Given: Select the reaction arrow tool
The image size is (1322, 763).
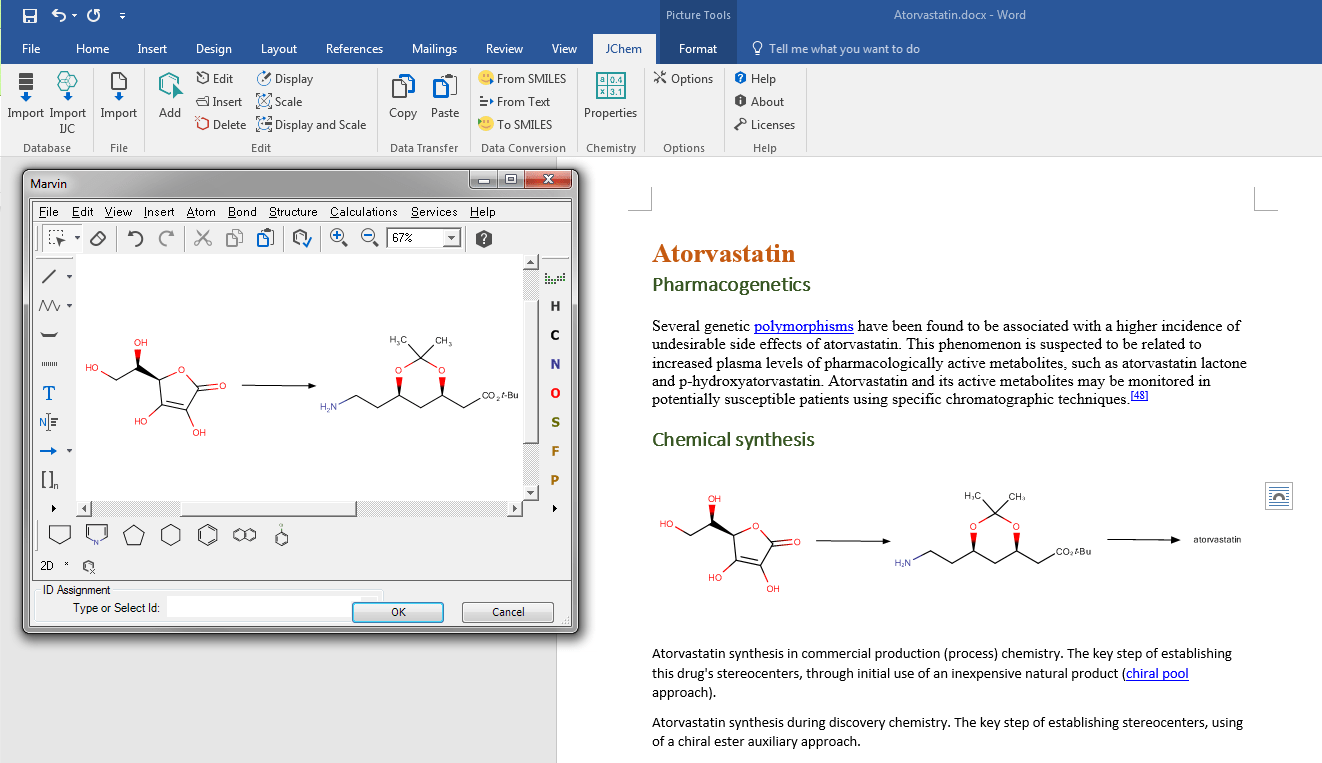Looking at the screenshot, I should (48, 451).
